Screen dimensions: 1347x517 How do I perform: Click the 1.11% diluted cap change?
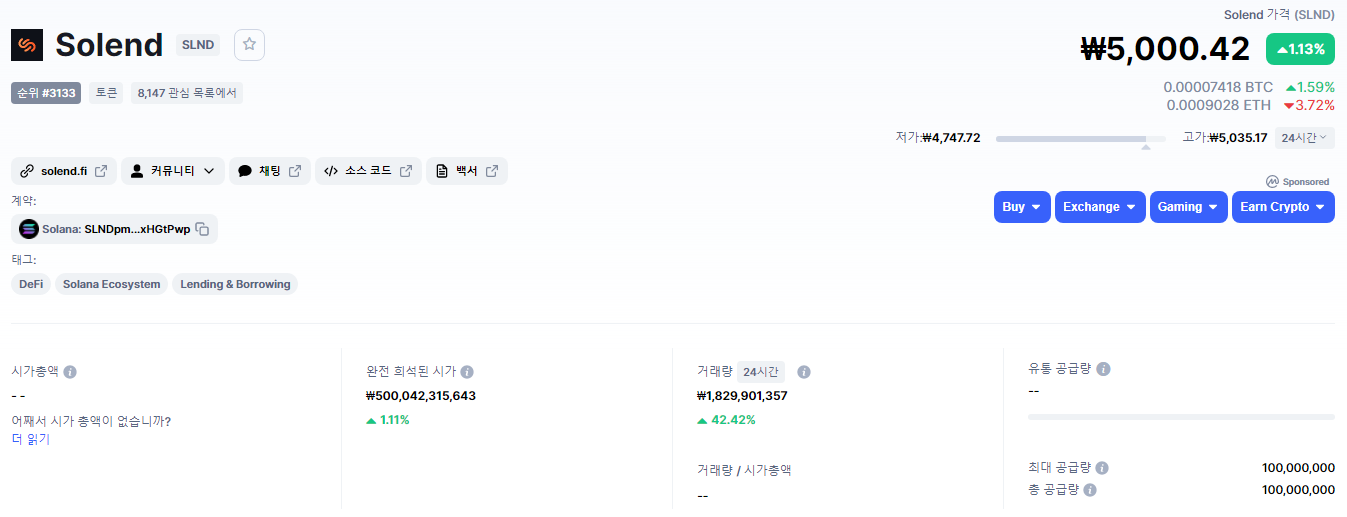pyautogui.click(x=388, y=420)
